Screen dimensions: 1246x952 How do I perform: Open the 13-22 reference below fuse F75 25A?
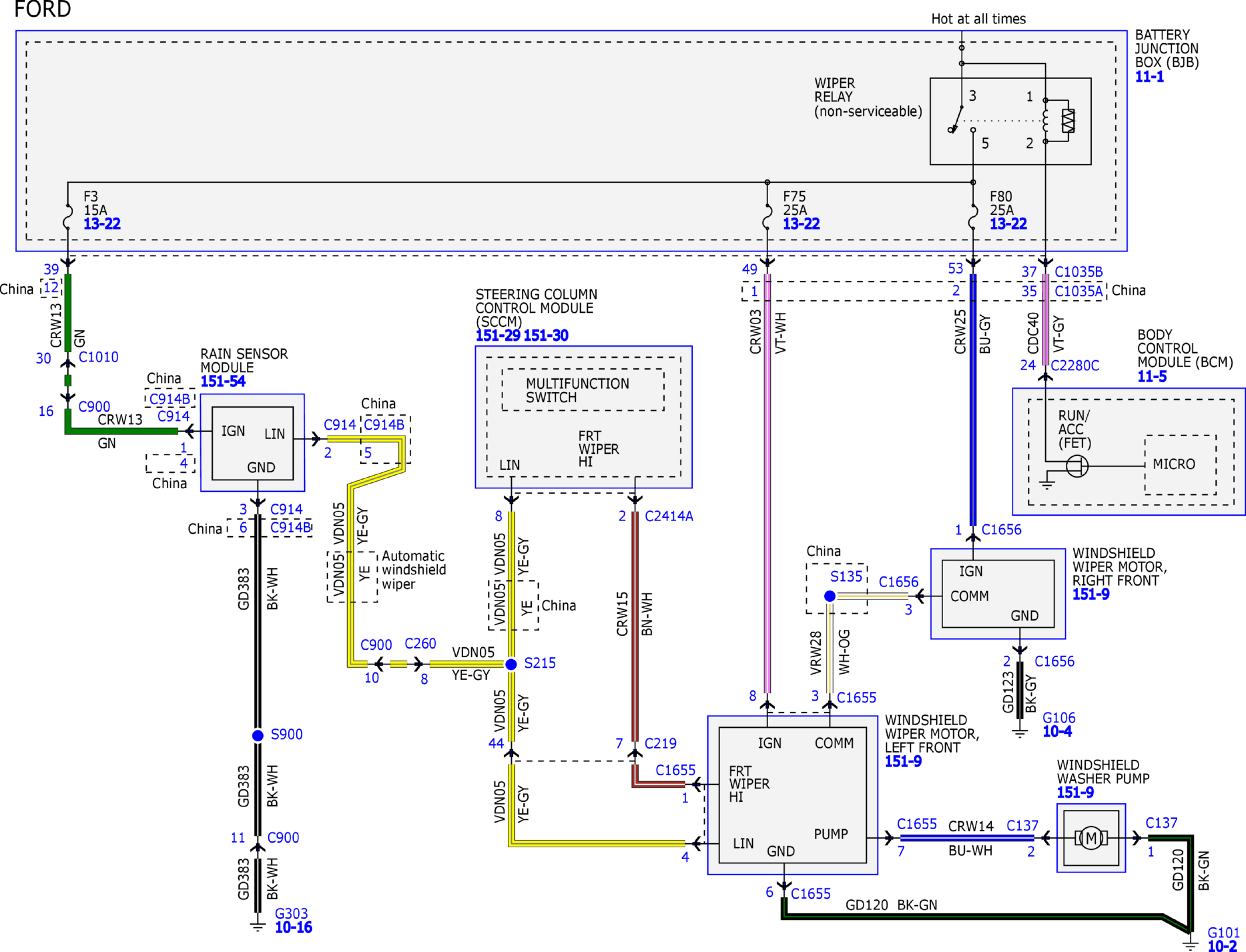coord(801,224)
